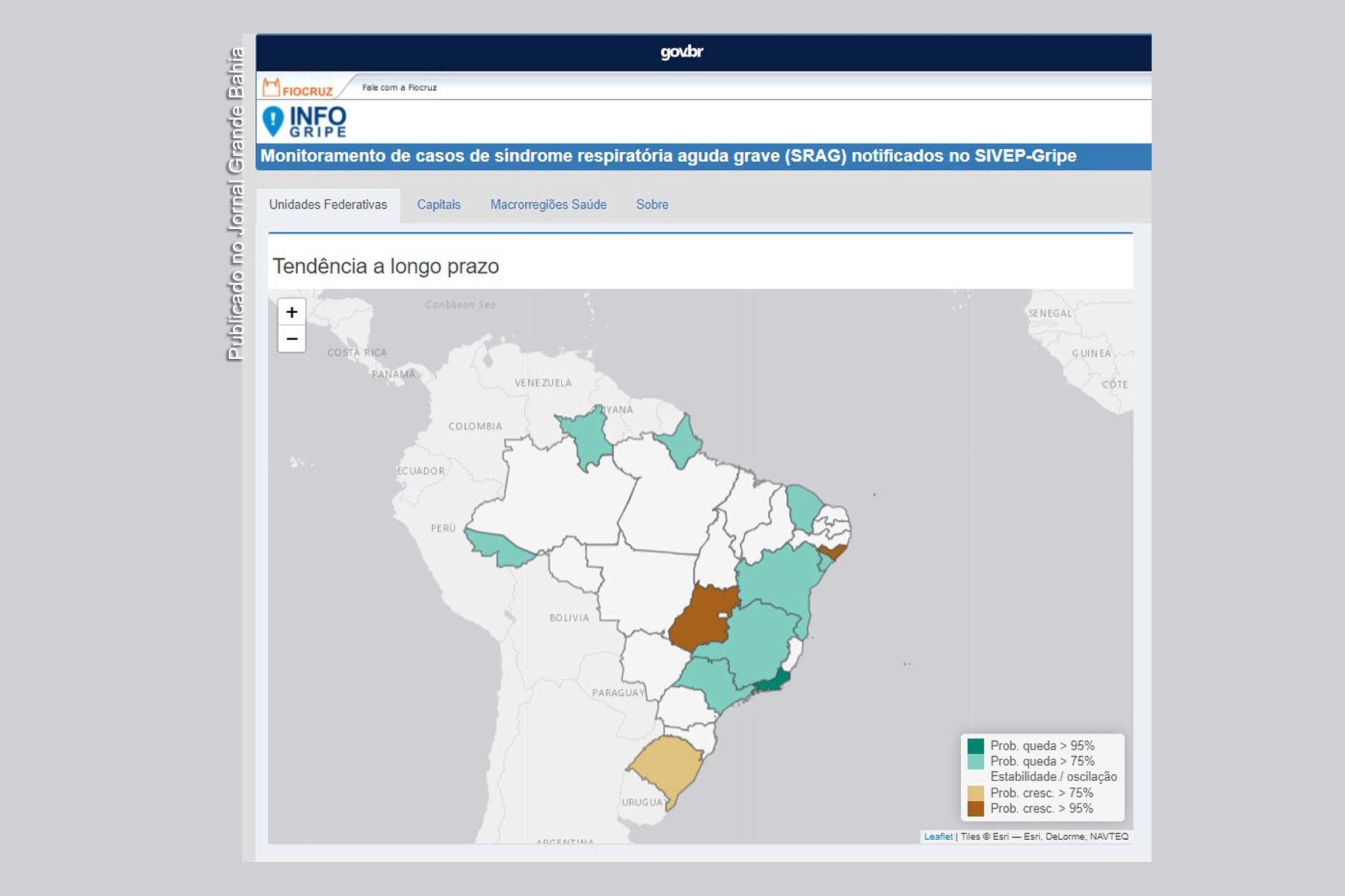Image resolution: width=1345 pixels, height=896 pixels.
Task: Zoom in the map with plus button
Action: 292,312
